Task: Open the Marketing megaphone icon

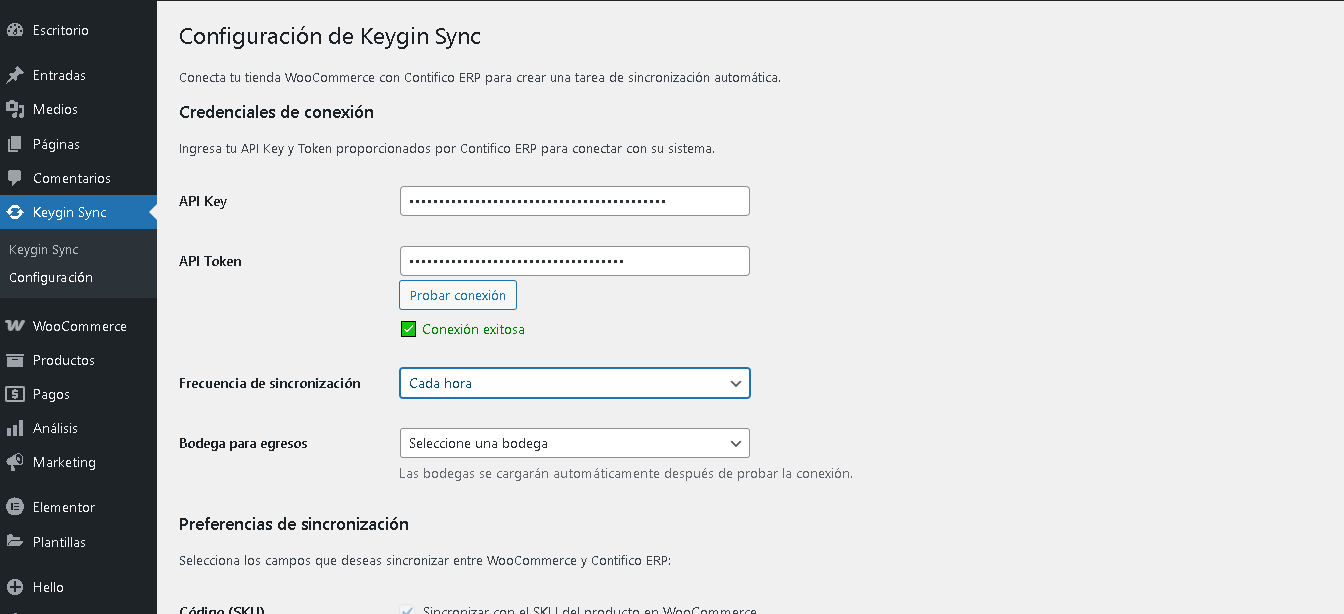Action: (16, 461)
